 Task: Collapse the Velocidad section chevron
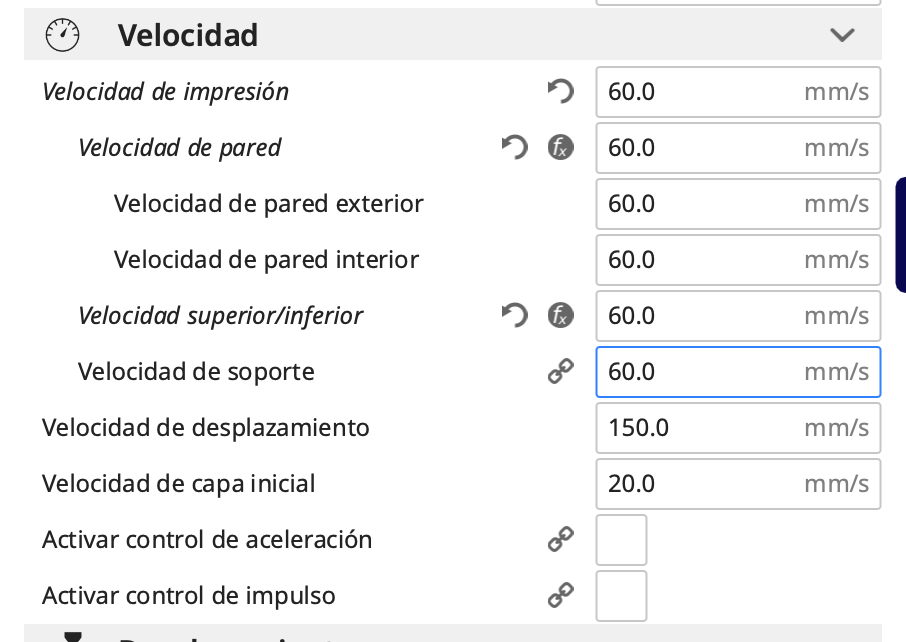[x=842, y=36]
